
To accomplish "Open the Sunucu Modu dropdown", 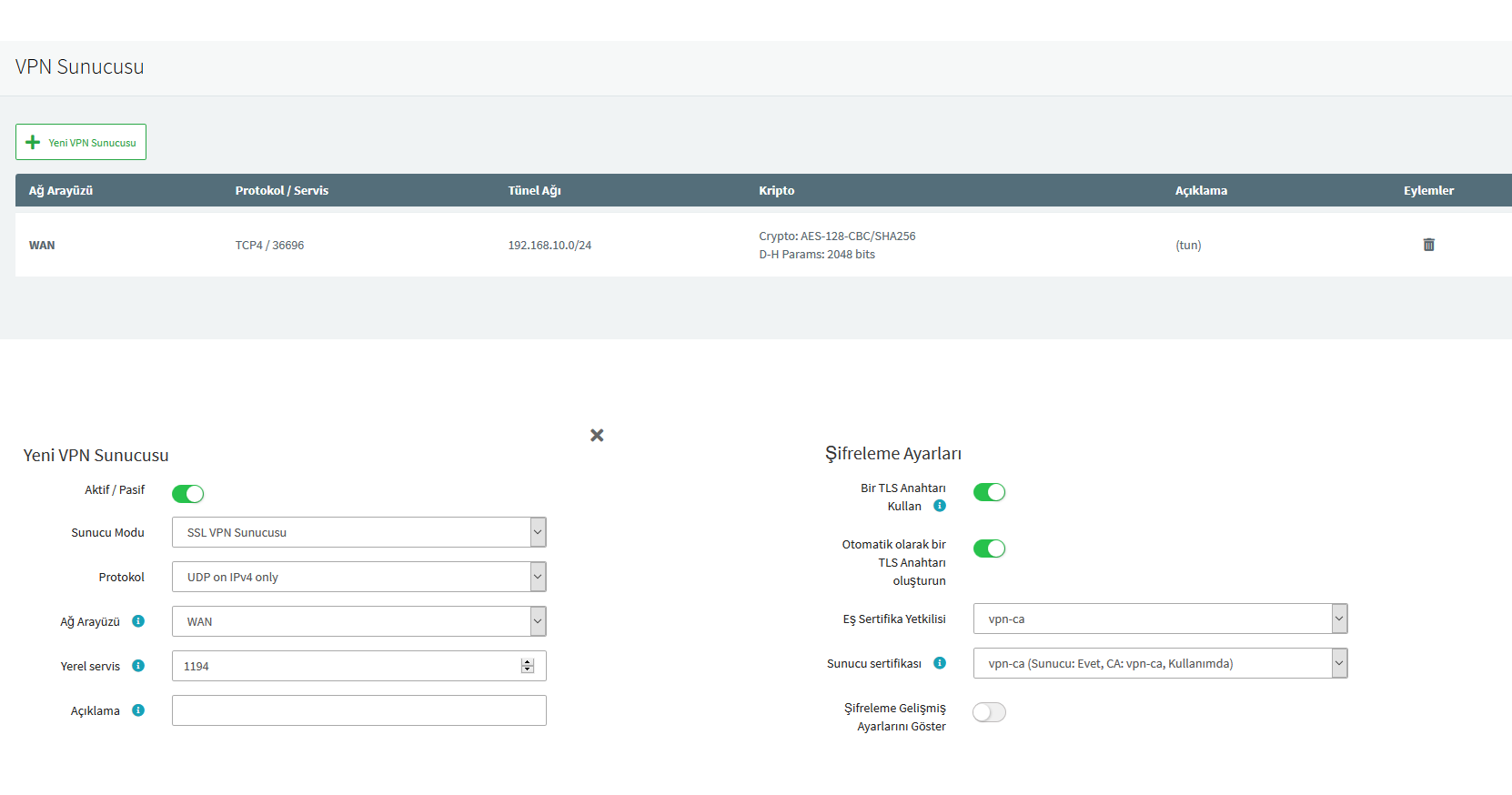I will coord(358,532).
